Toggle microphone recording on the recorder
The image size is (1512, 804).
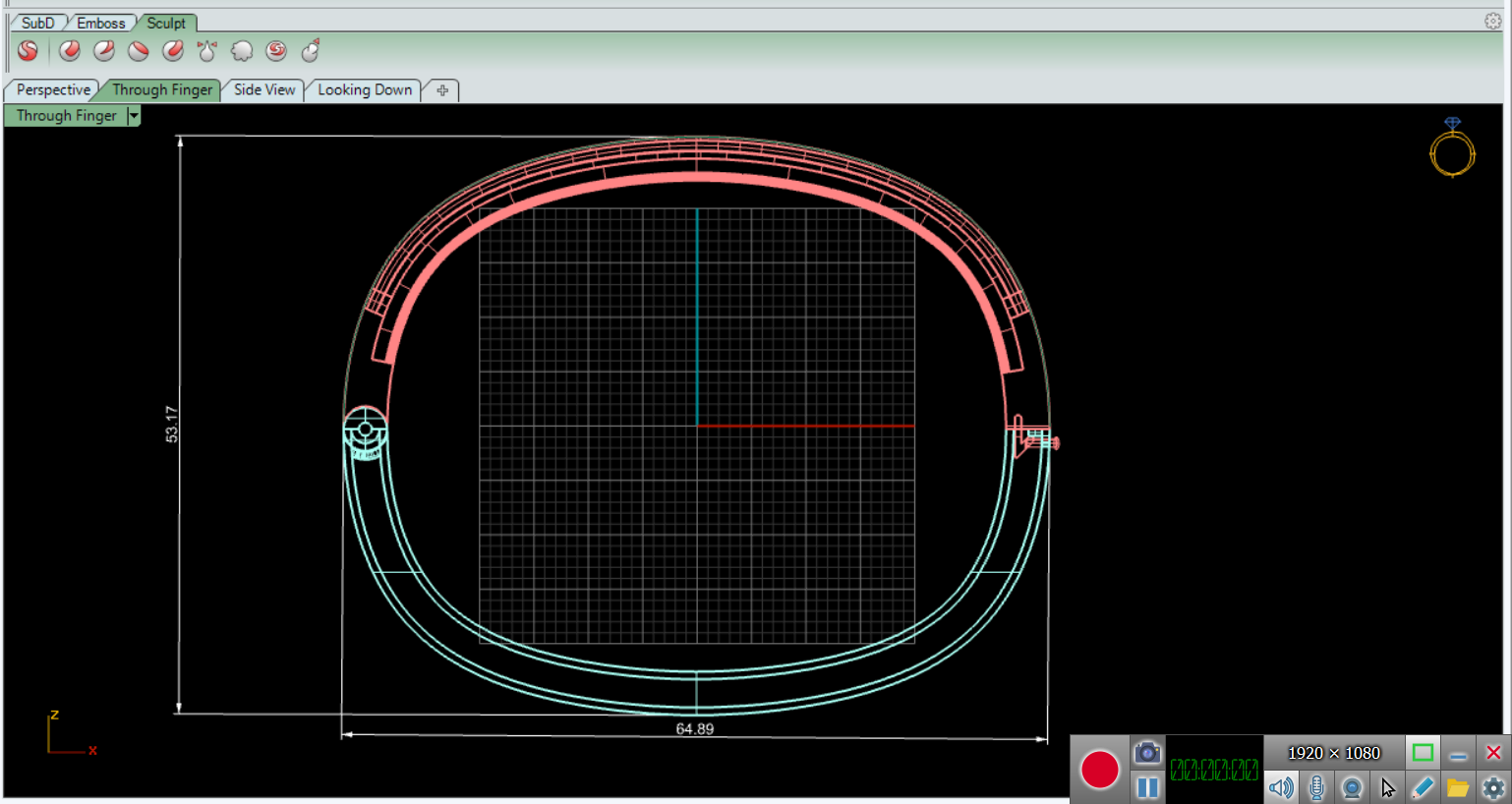[1316, 787]
